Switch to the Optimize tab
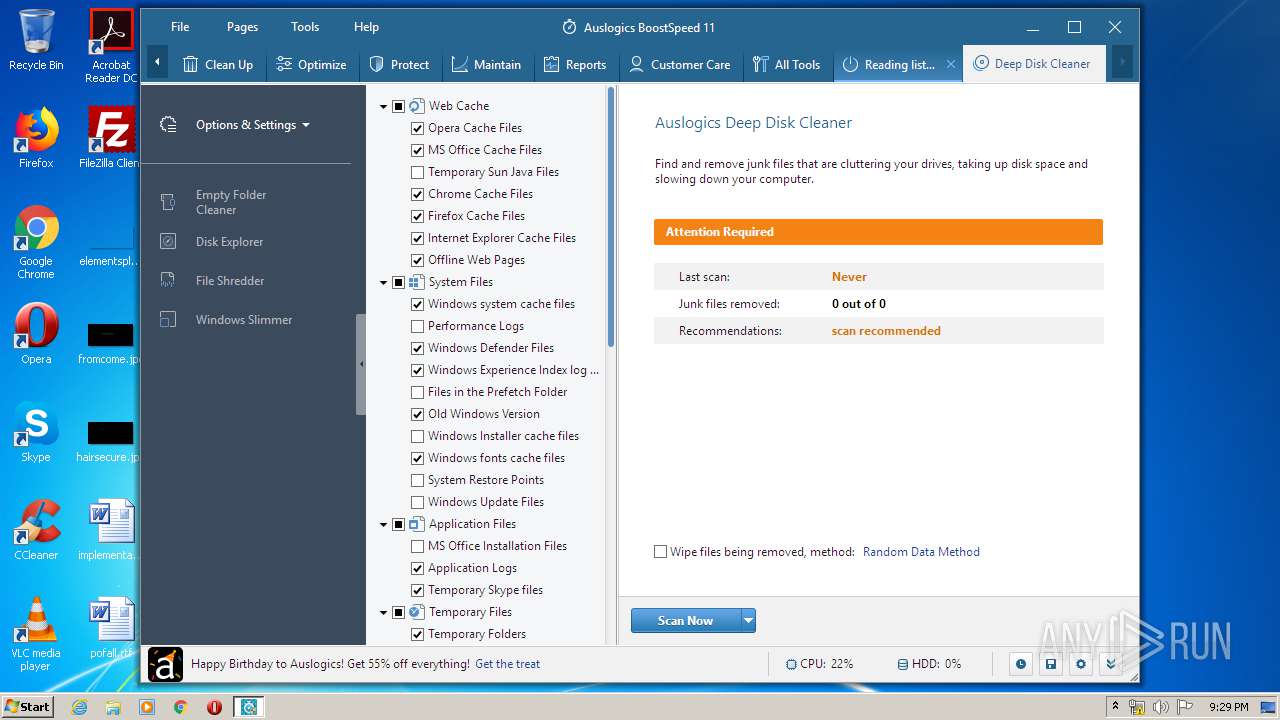This screenshot has height=720, width=1280. coord(311,64)
